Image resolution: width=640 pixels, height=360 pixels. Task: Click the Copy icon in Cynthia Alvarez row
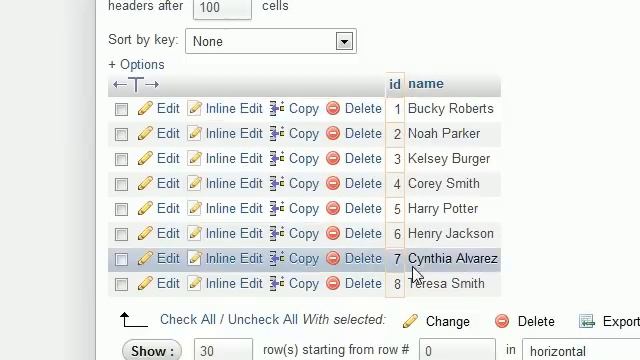[277, 258]
